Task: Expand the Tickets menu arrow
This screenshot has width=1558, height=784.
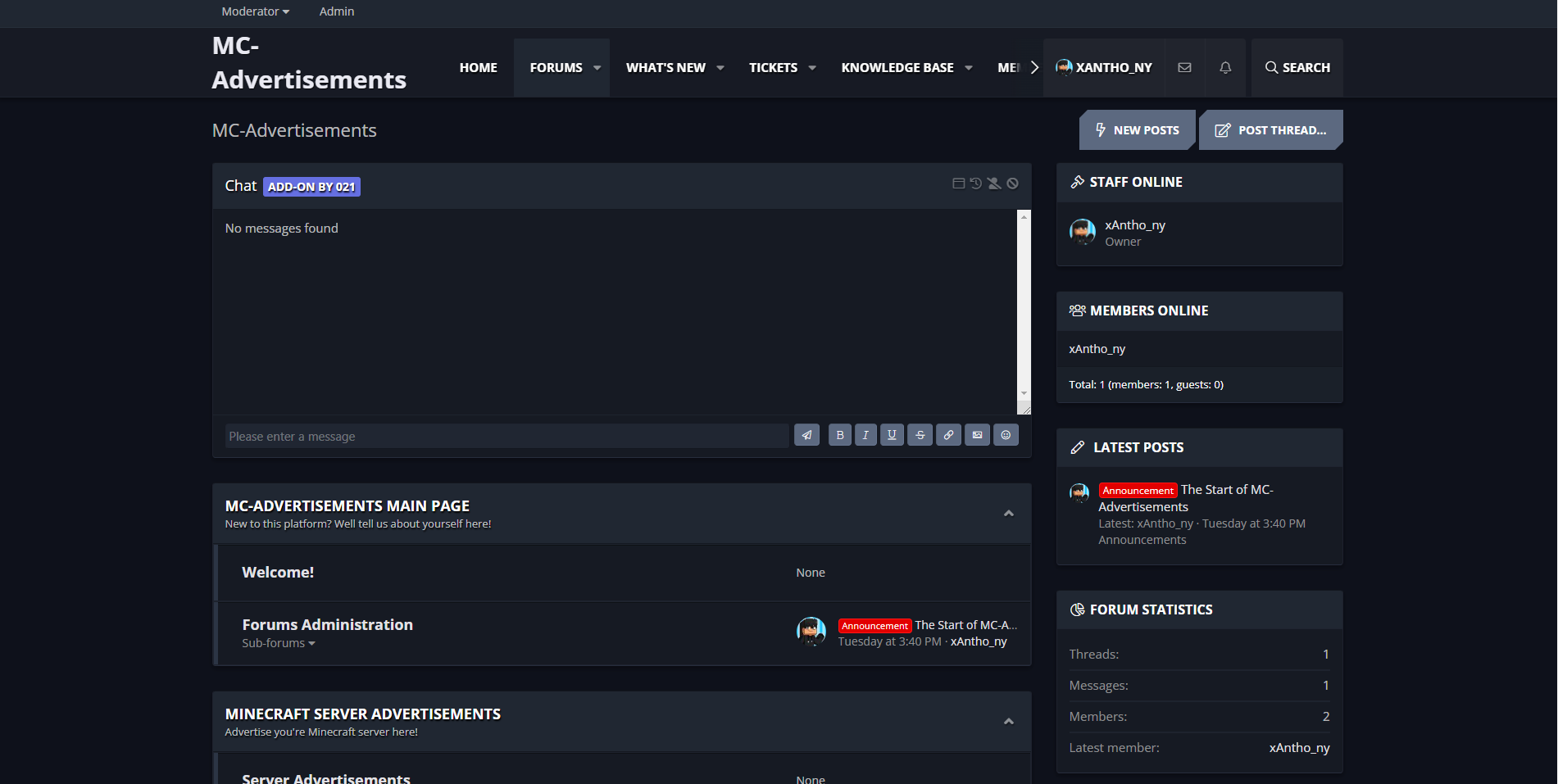Action: tap(812, 68)
